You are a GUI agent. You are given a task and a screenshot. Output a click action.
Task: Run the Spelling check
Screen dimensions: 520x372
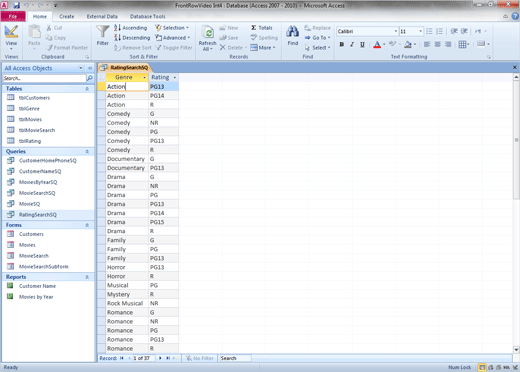click(264, 38)
